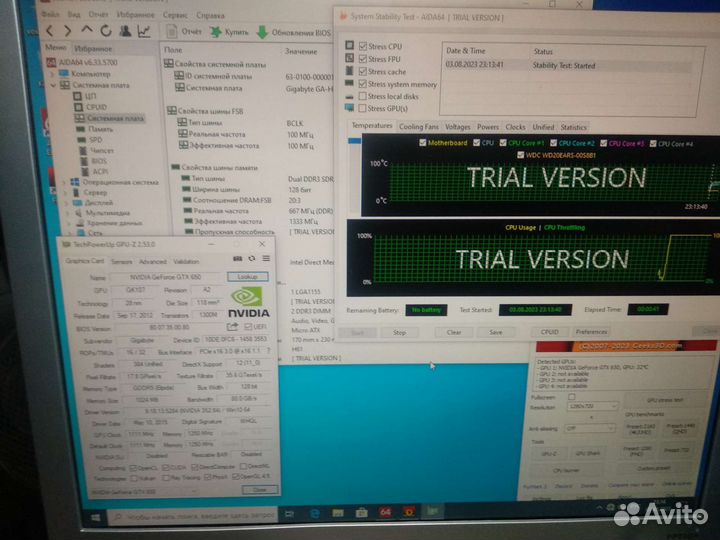Viewport: 720px width, 540px height.
Task: Toggle the Stress cache checkbox
Action: (x=363, y=71)
